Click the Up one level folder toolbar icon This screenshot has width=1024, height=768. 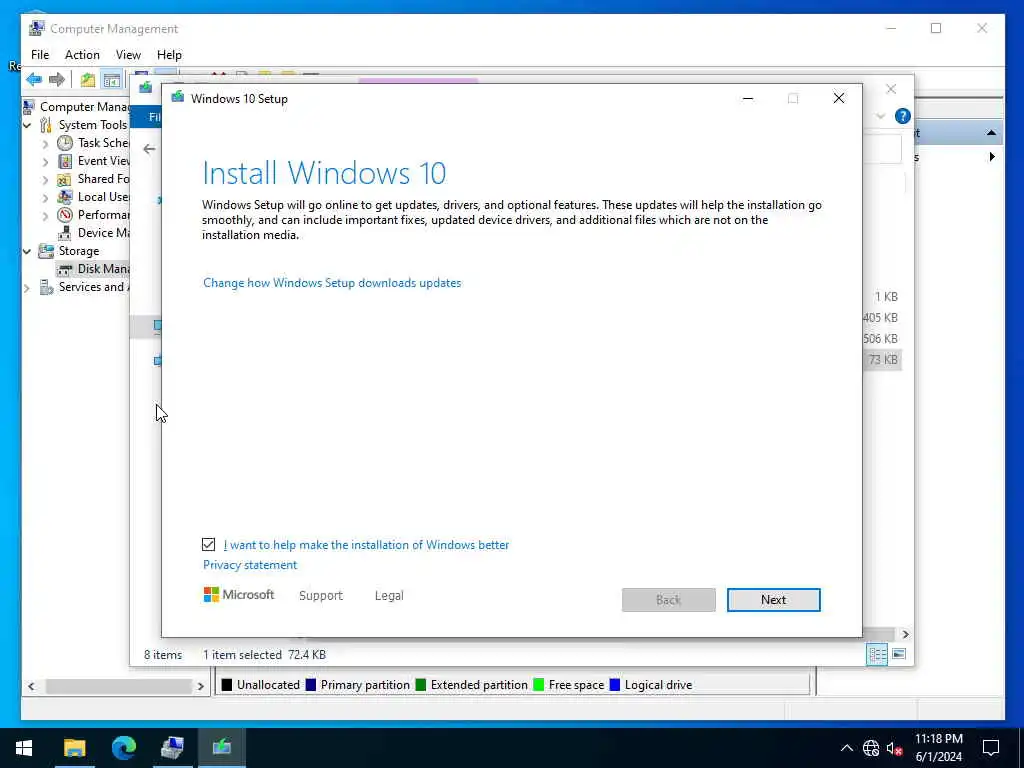88,80
